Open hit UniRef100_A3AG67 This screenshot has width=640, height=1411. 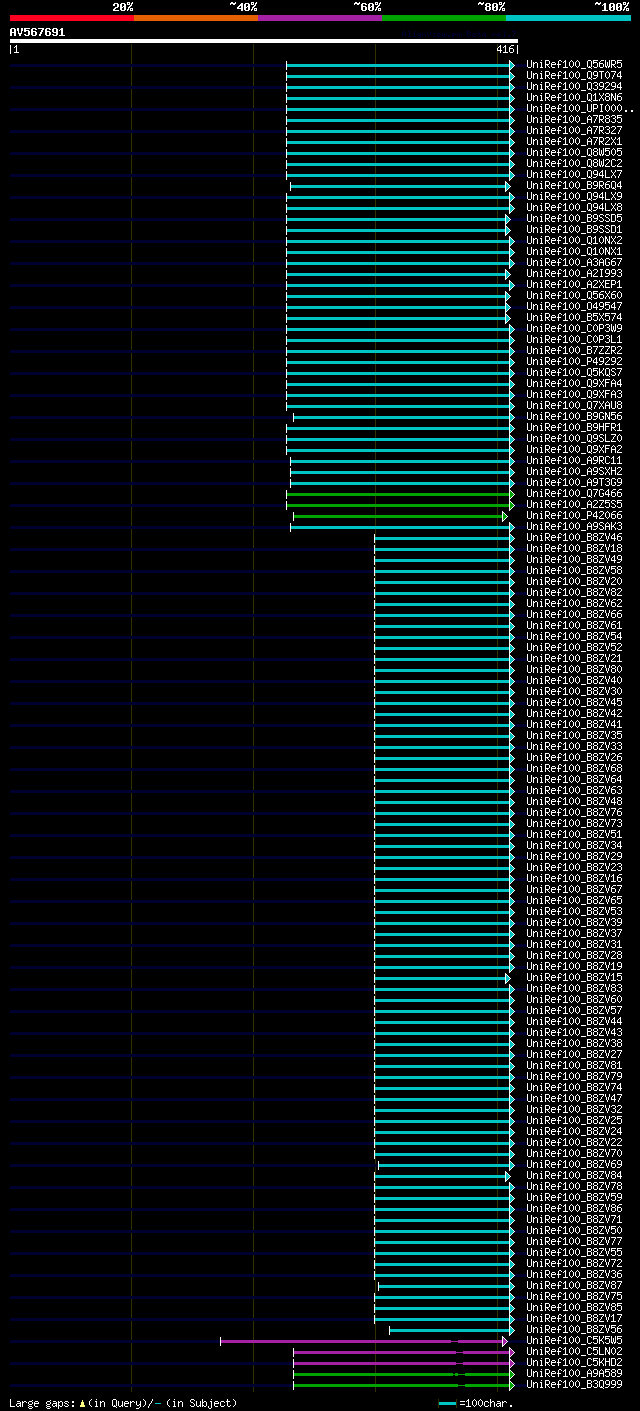[x=574, y=262]
